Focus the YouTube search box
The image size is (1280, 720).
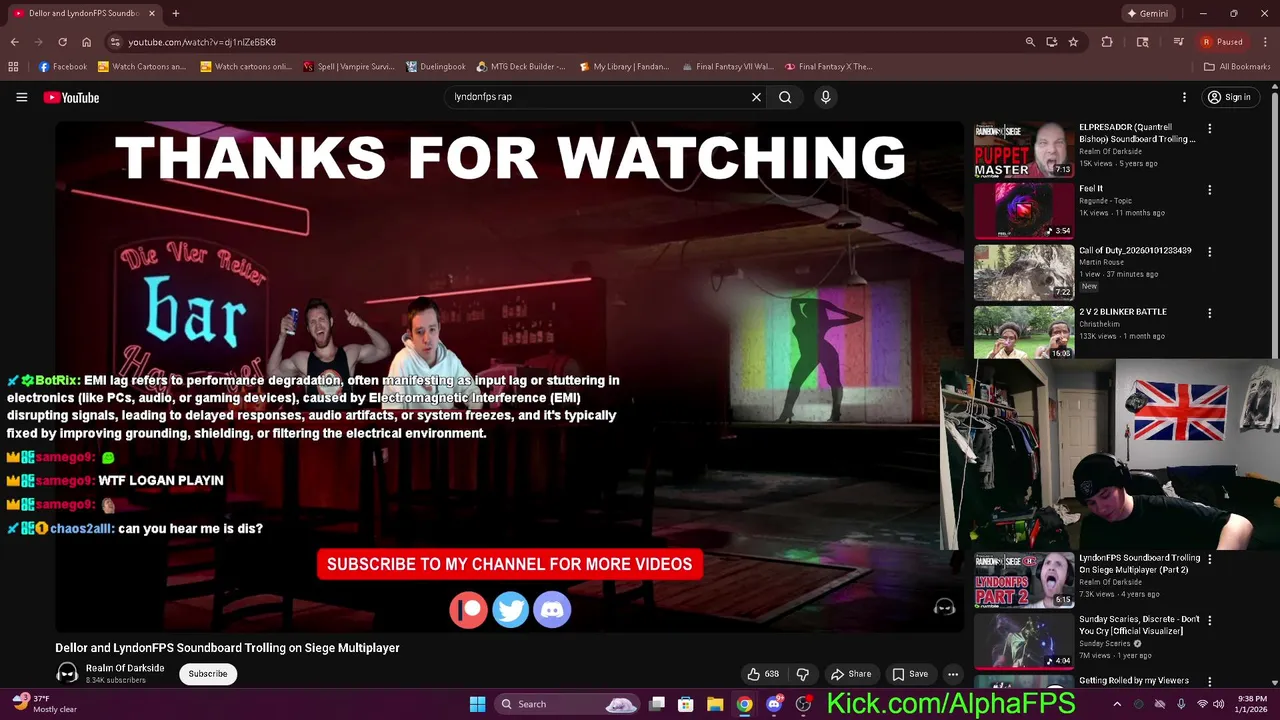600,97
